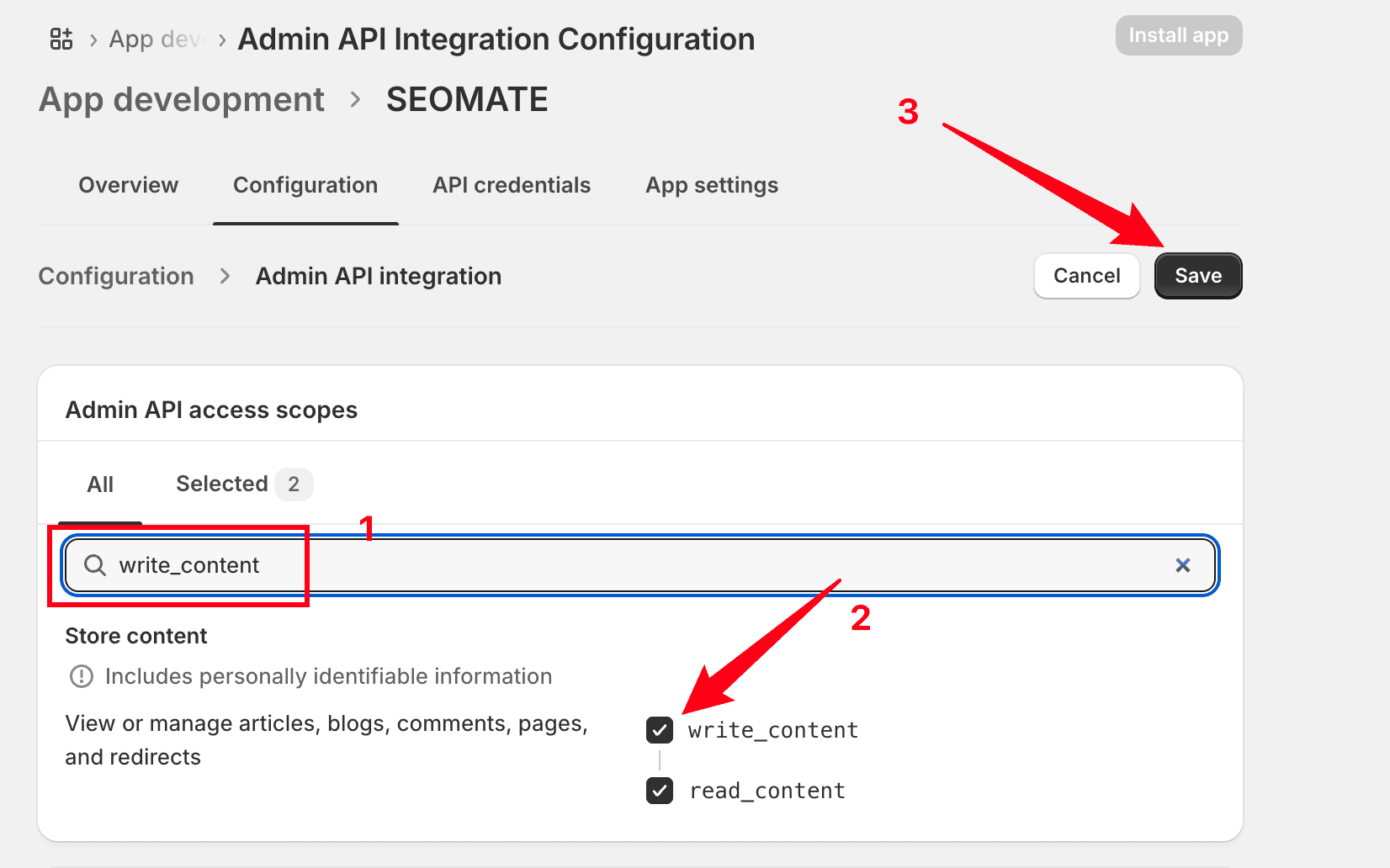
Task: Uncheck the write_content scope
Action: 659,730
